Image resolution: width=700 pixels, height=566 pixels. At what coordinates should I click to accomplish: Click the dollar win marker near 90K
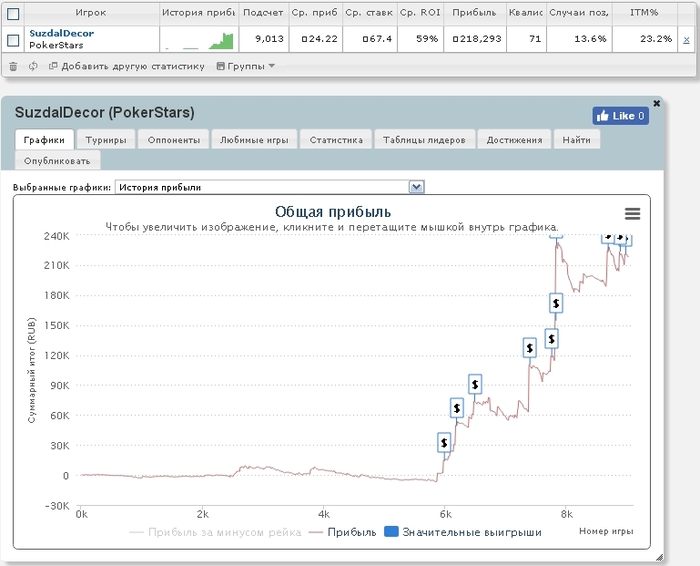pos(475,384)
